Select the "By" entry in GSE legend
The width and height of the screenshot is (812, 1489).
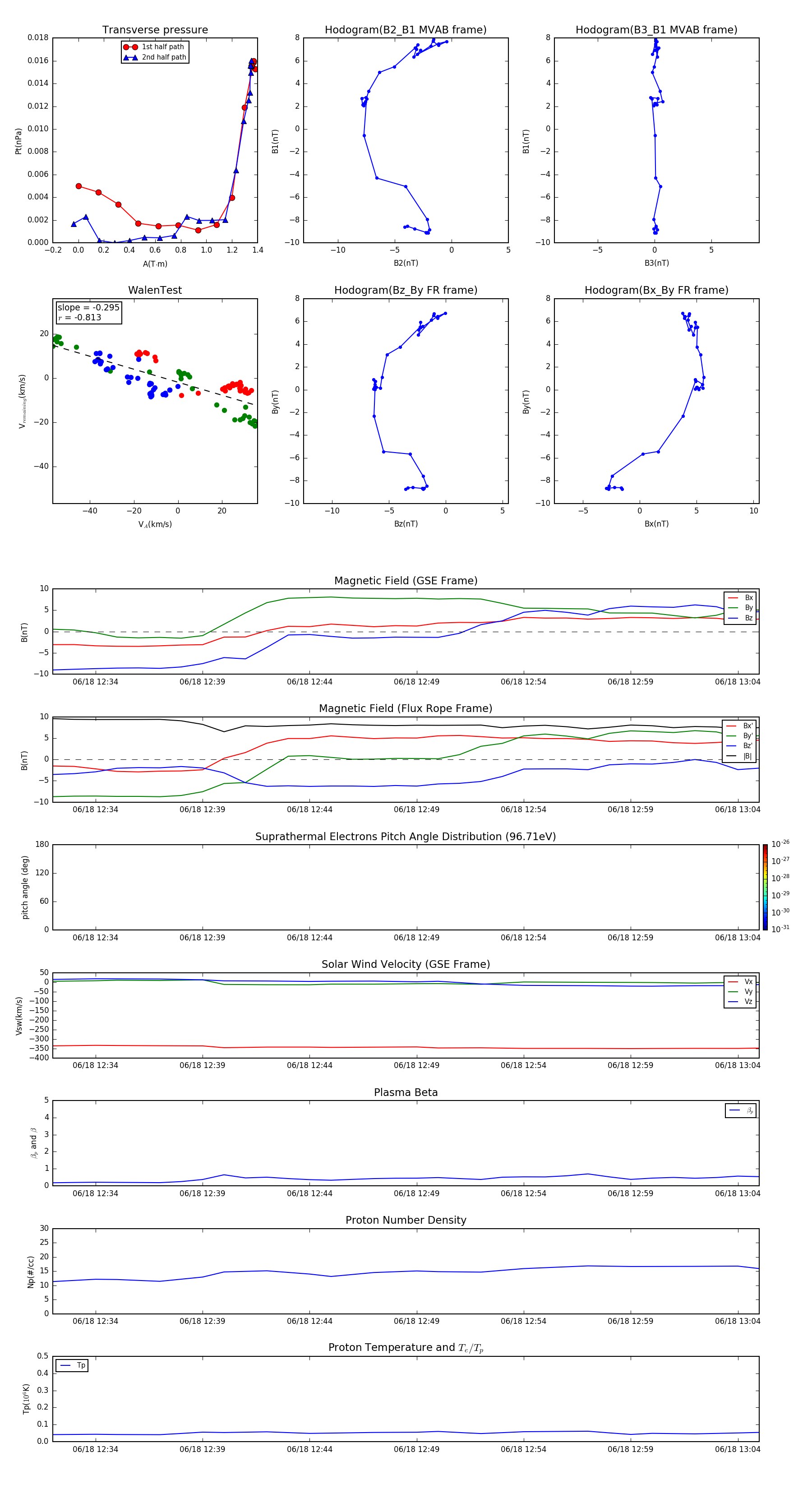(x=741, y=607)
